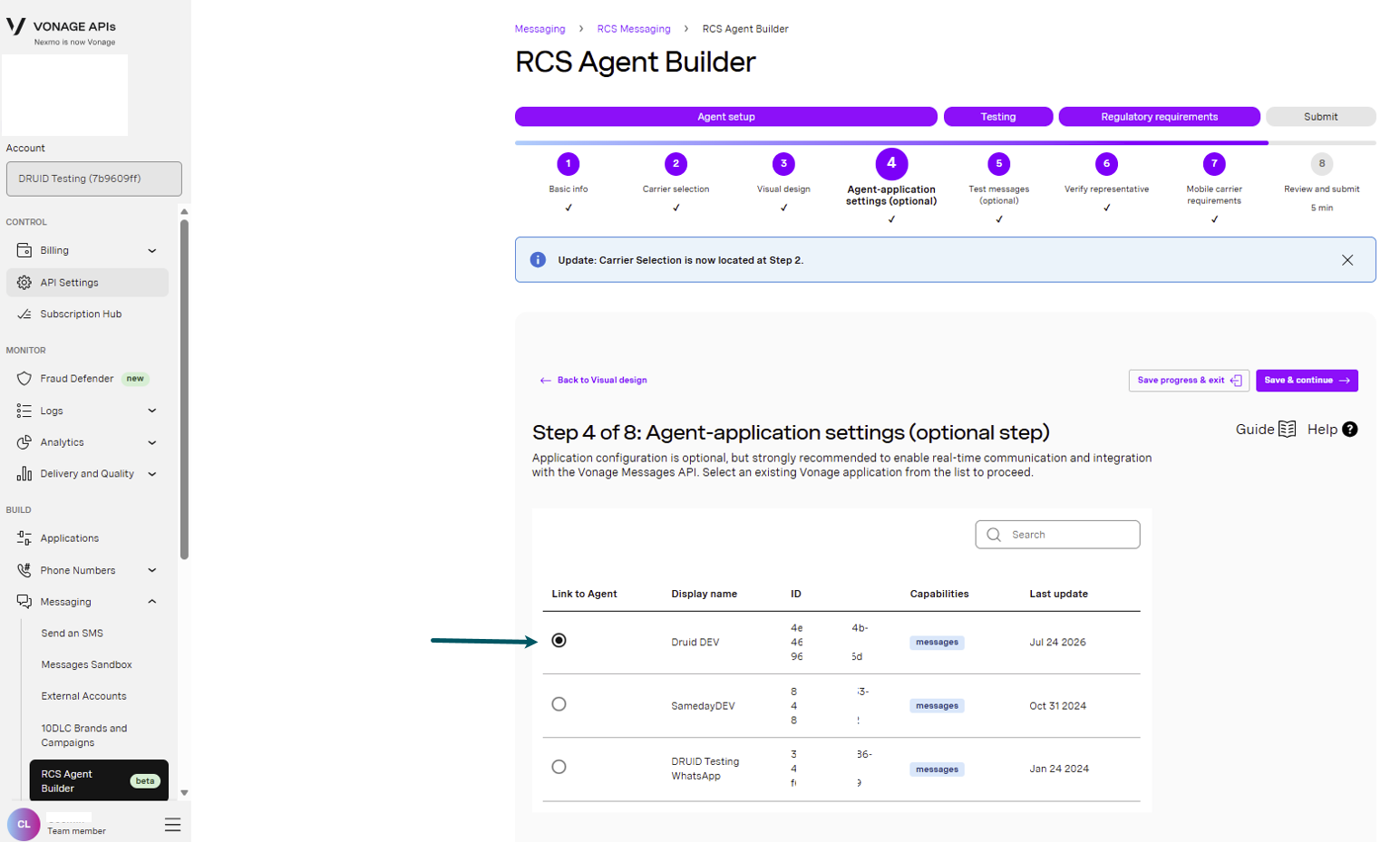This screenshot has height=842, width=1400.
Task: Click the Last update column header
Action: pyautogui.click(x=1058, y=595)
